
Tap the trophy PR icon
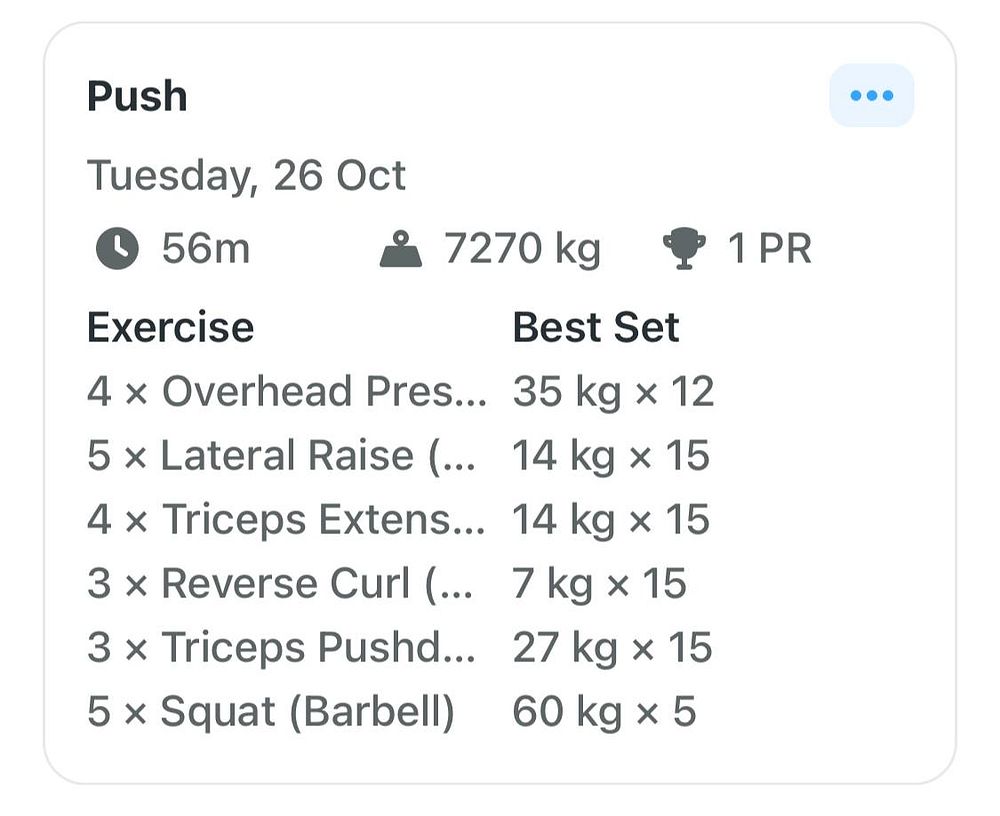click(684, 248)
